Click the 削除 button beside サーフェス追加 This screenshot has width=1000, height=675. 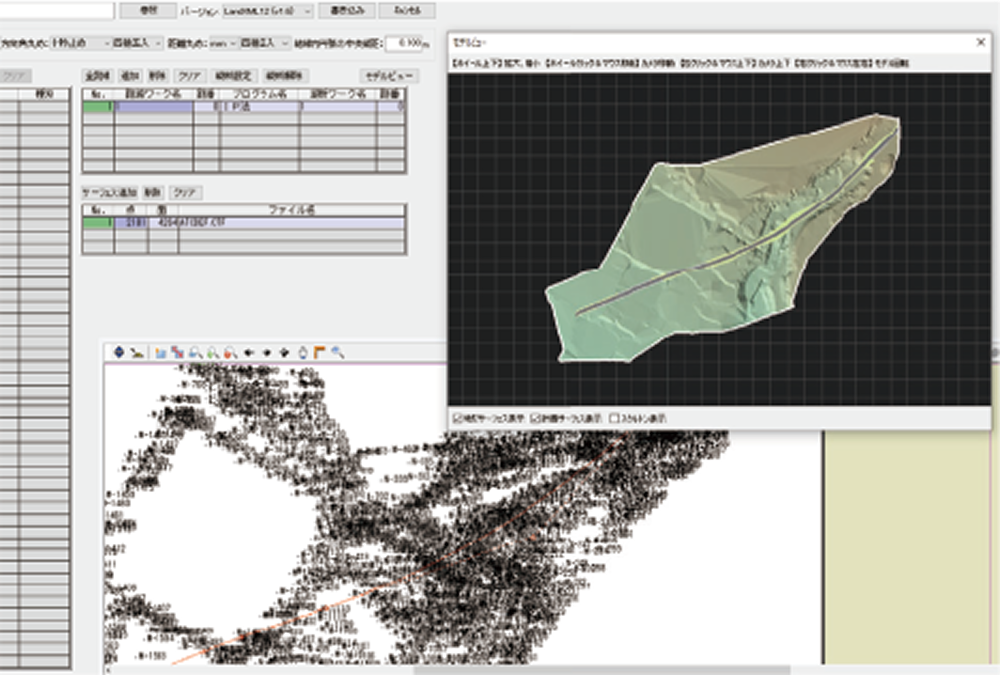152,192
